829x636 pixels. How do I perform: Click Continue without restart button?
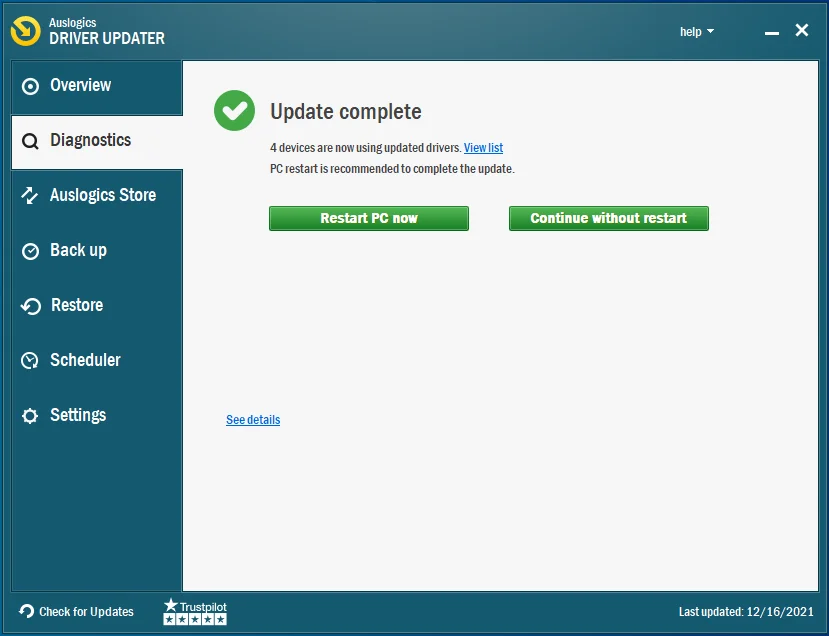click(x=609, y=218)
